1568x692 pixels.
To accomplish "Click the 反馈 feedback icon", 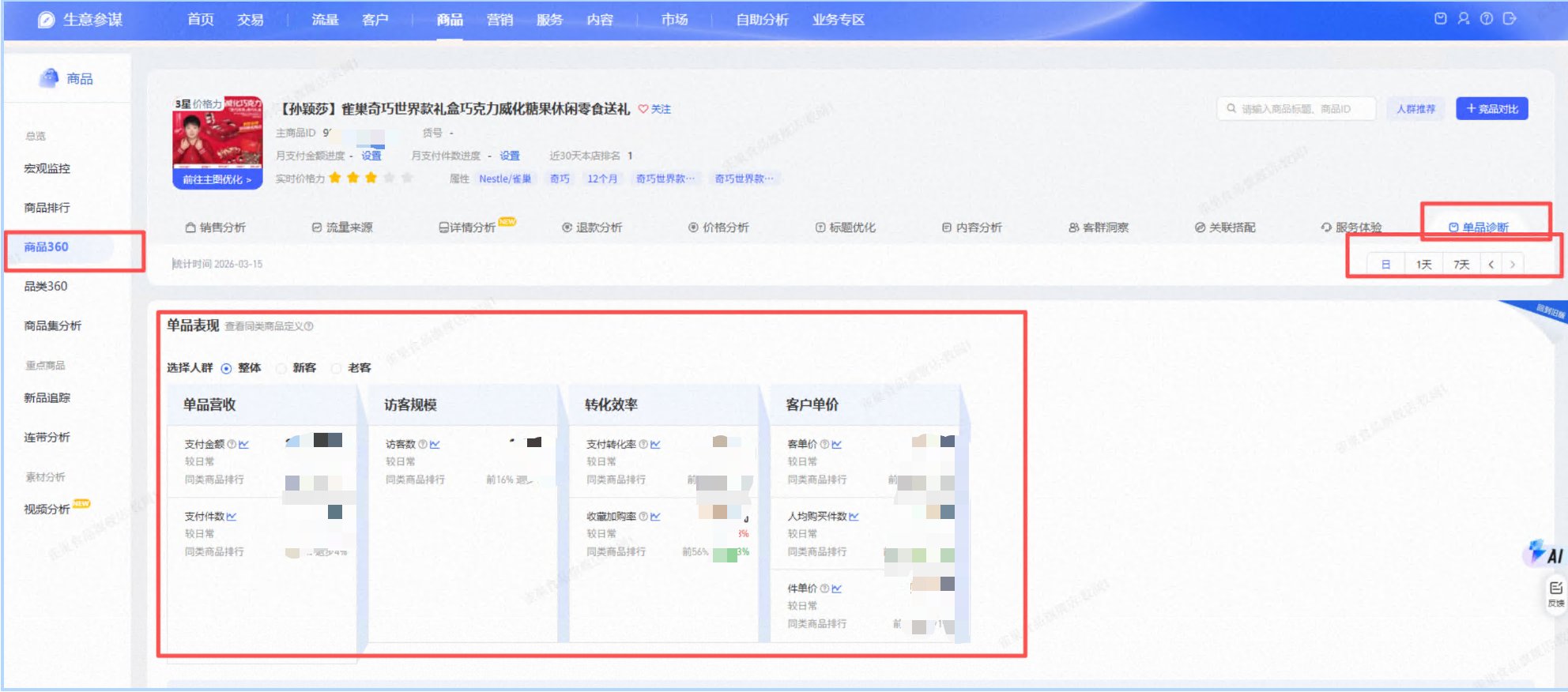I will [1556, 593].
